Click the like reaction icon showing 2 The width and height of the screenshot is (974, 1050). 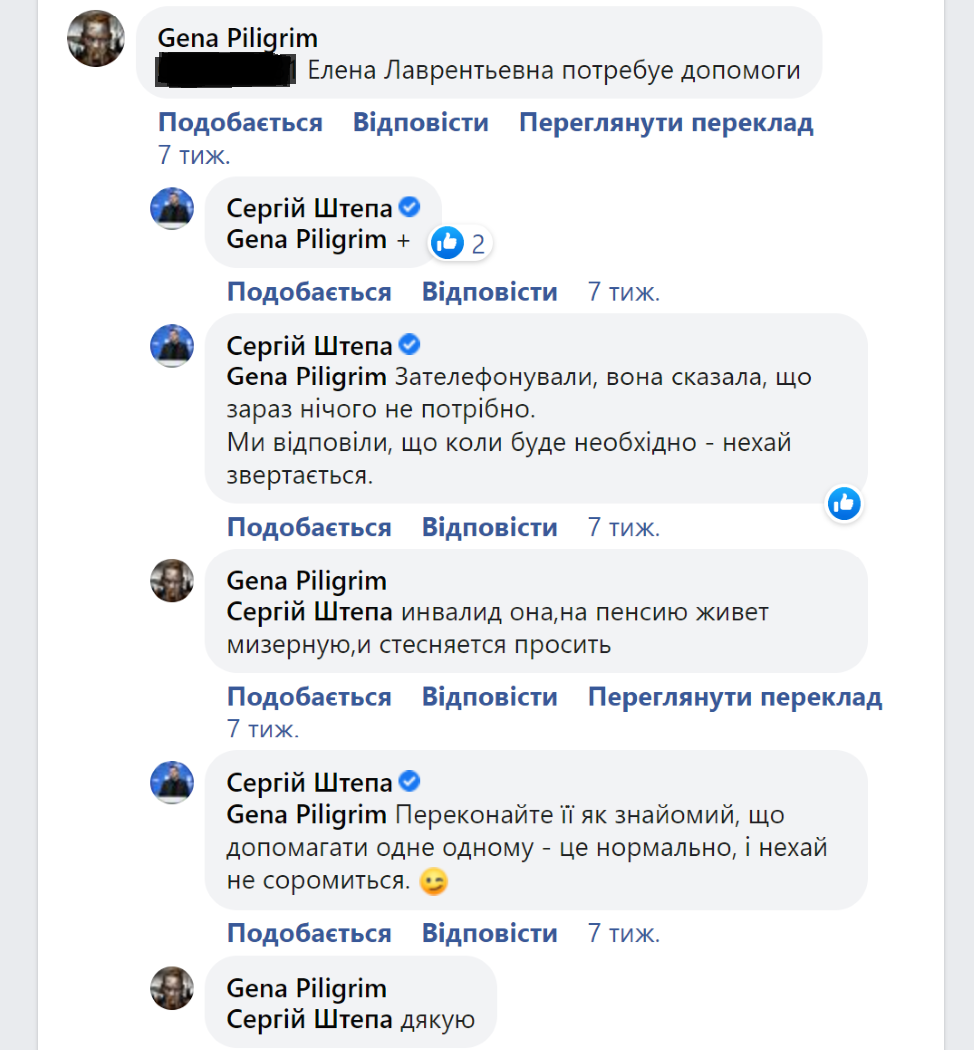tap(448, 242)
